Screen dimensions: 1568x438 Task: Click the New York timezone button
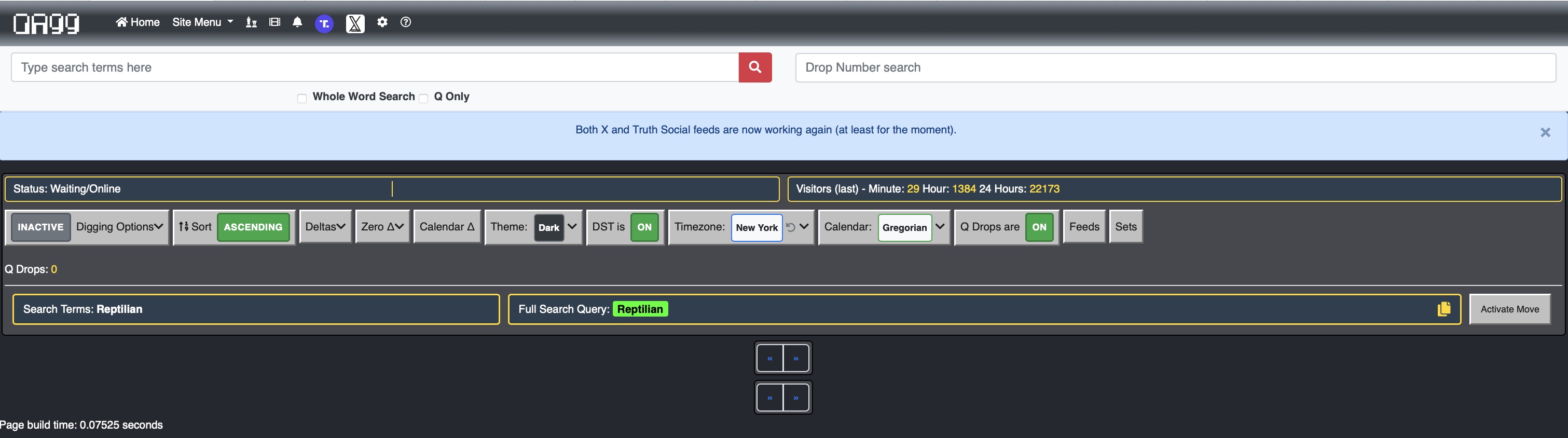click(757, 228)
